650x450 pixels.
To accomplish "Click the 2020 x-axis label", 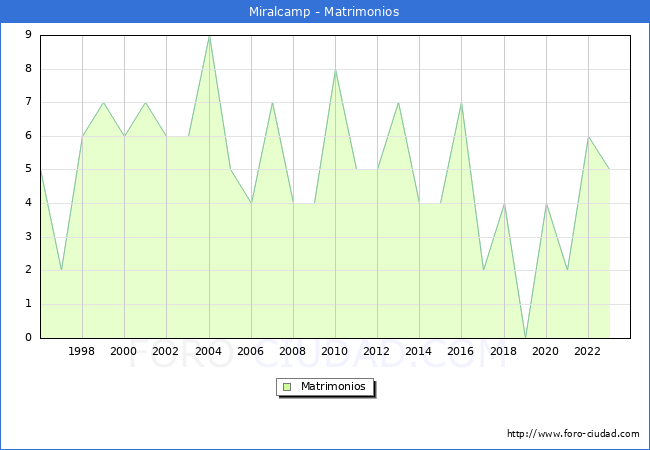I will click(x=546, y=351).
